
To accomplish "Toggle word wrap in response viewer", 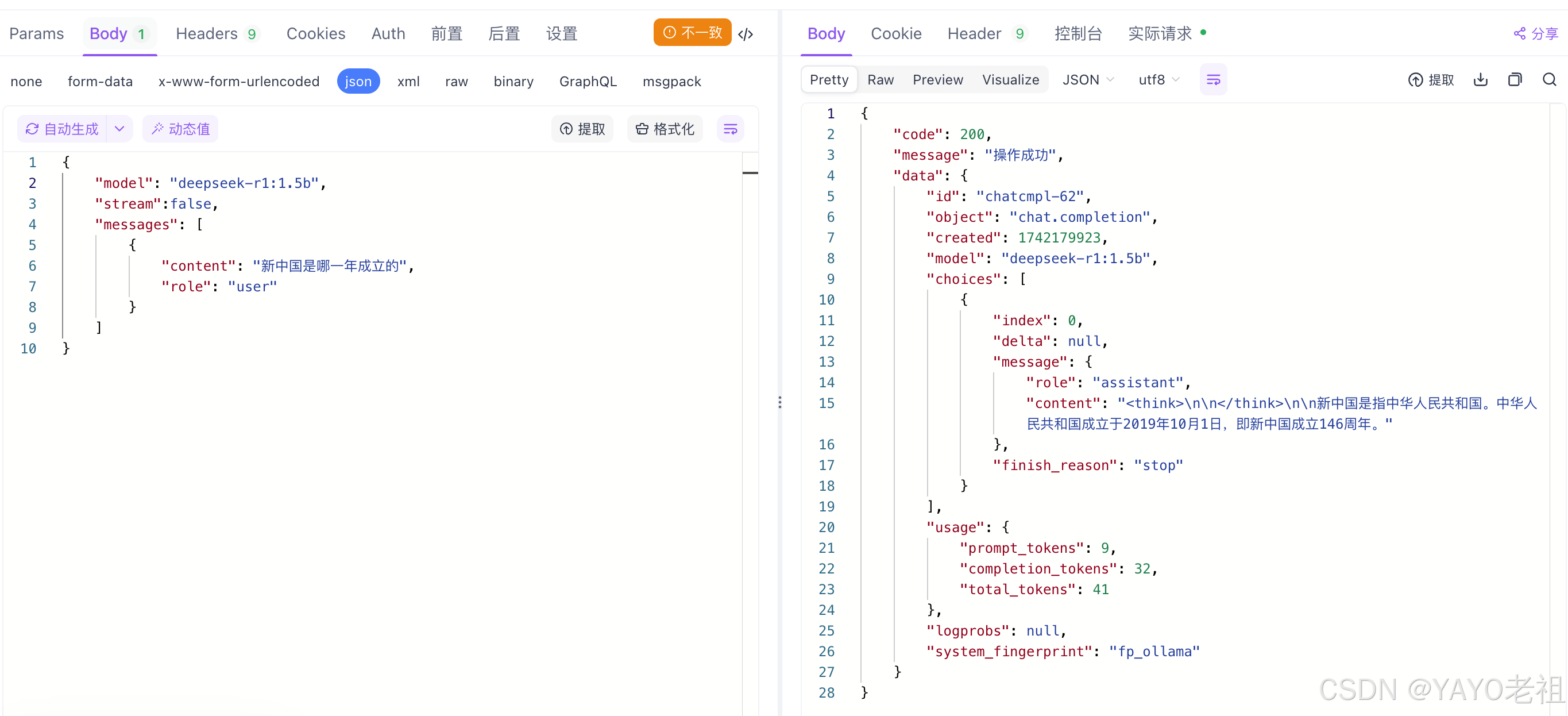I will (1212, 80).
